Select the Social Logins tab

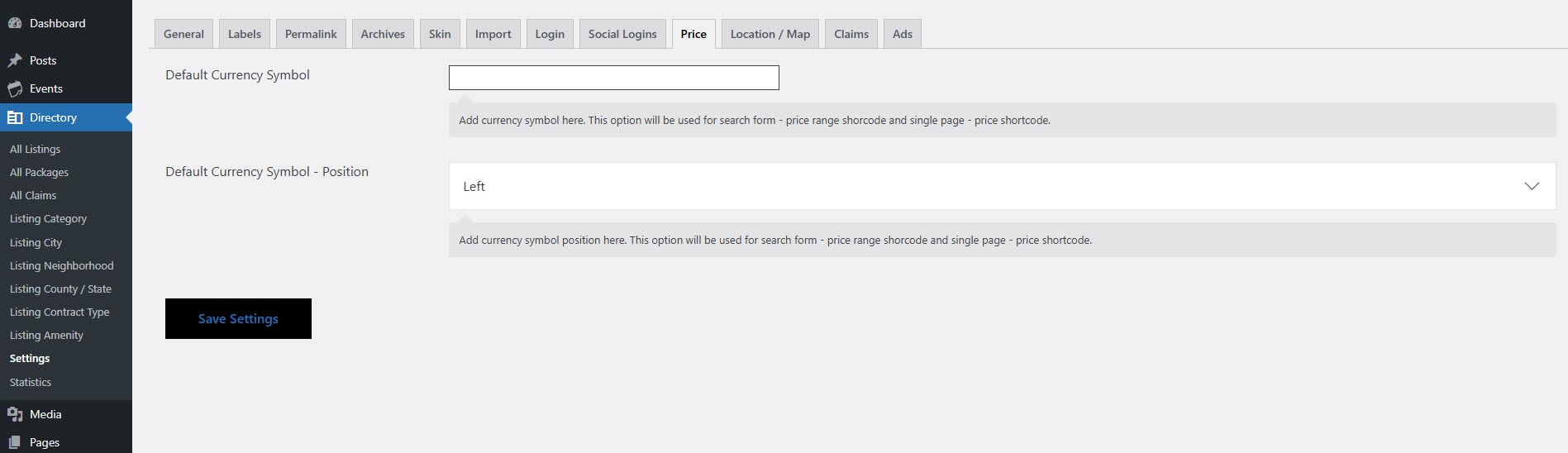click(622, 34)
